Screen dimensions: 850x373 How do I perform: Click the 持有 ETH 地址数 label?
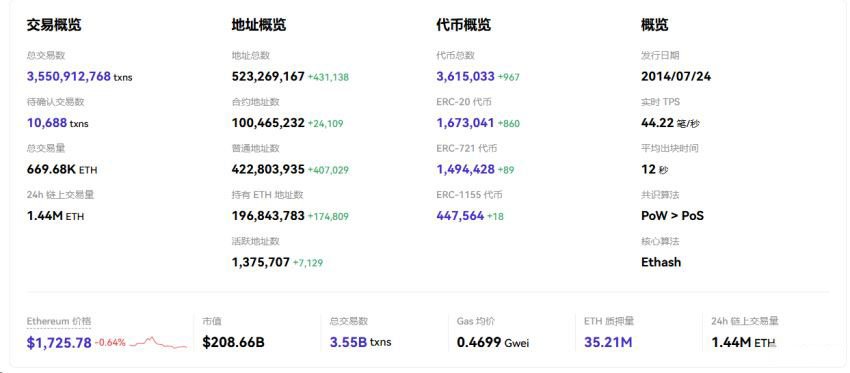pos(267,195)
